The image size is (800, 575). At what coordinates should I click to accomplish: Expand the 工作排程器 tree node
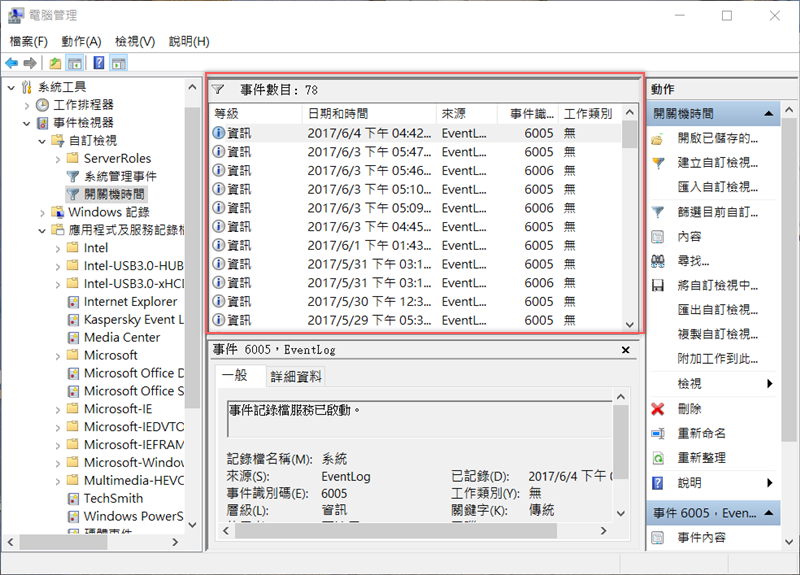[26, 105]
